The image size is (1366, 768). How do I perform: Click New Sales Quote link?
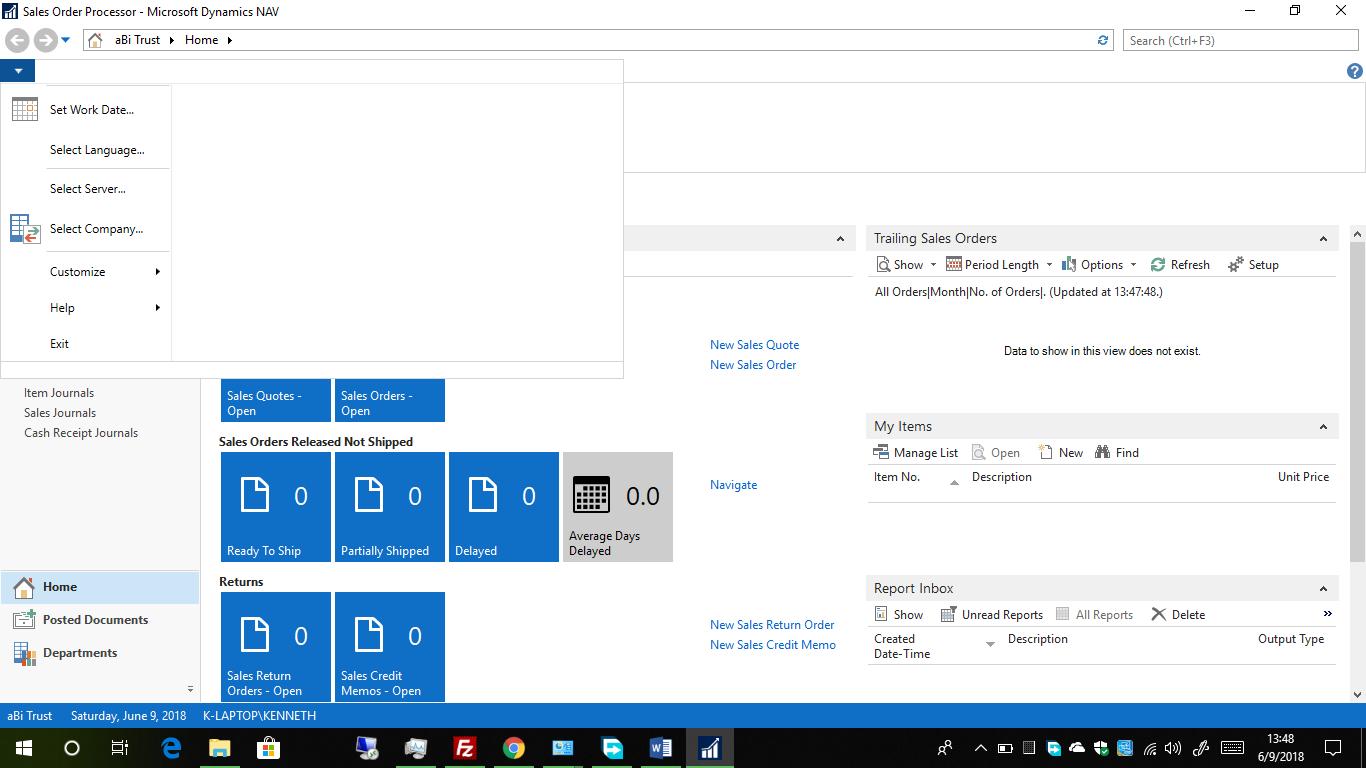tap(754, 345)
